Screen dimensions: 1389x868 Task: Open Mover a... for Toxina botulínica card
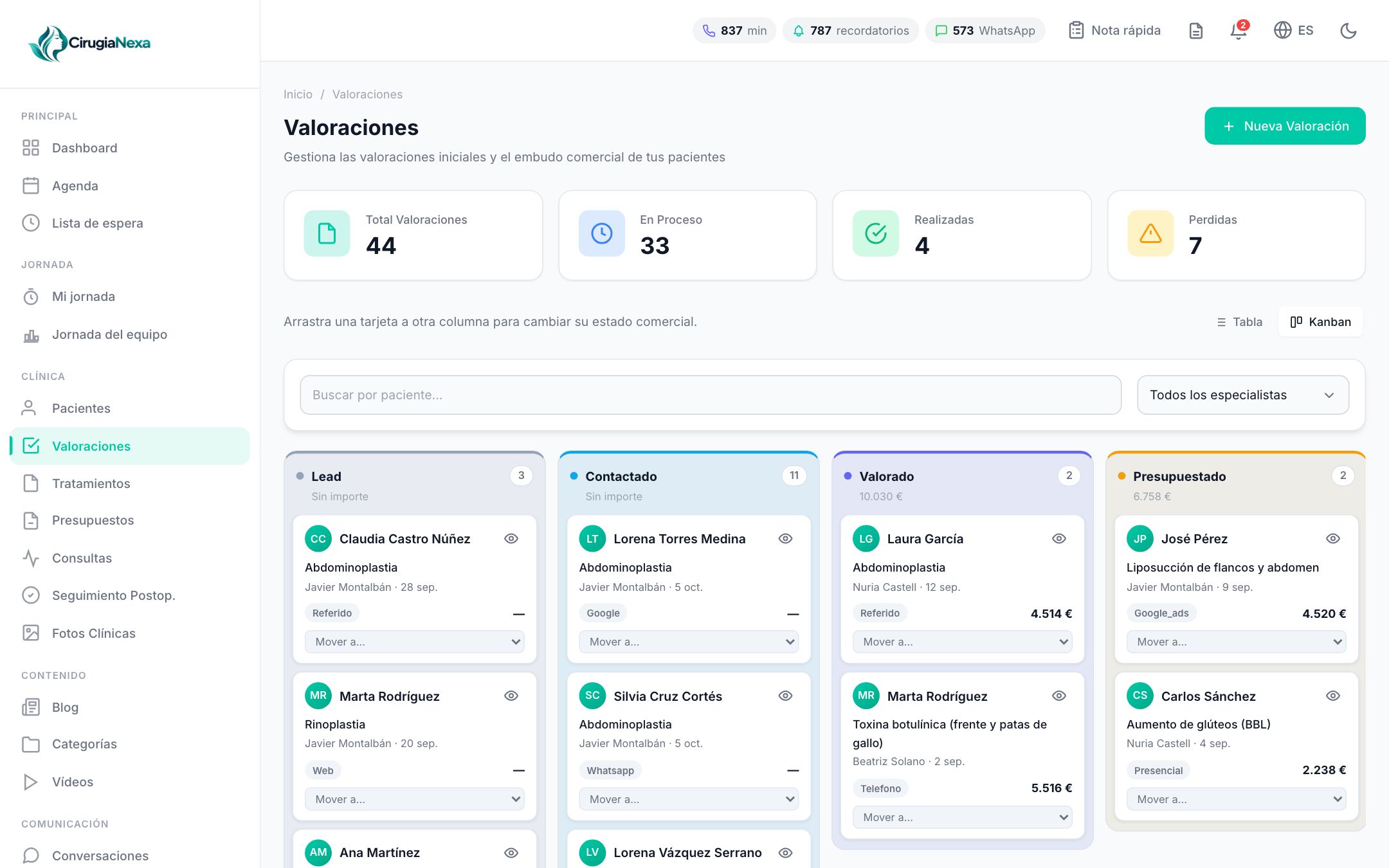(963, 817)
